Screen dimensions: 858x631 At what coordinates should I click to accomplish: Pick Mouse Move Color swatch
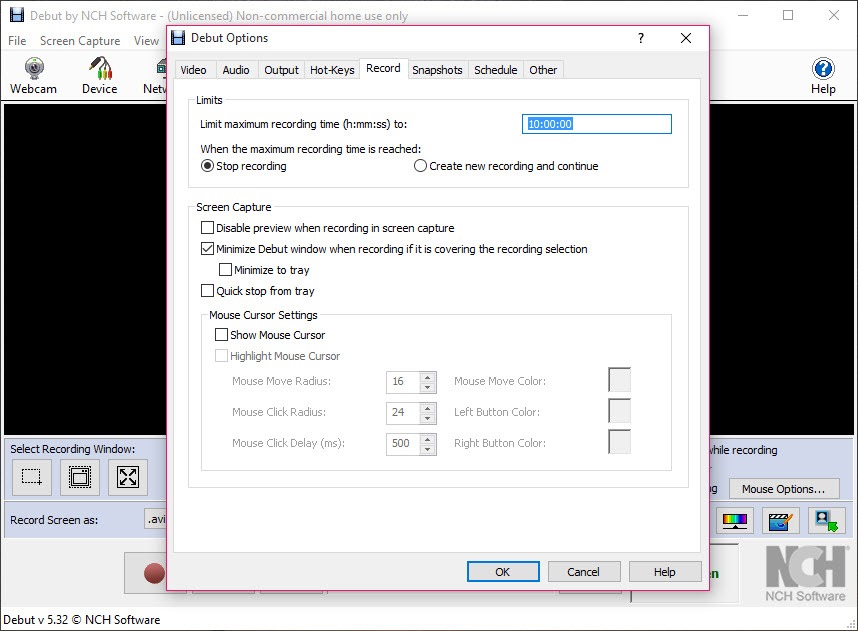pos(619,380)
